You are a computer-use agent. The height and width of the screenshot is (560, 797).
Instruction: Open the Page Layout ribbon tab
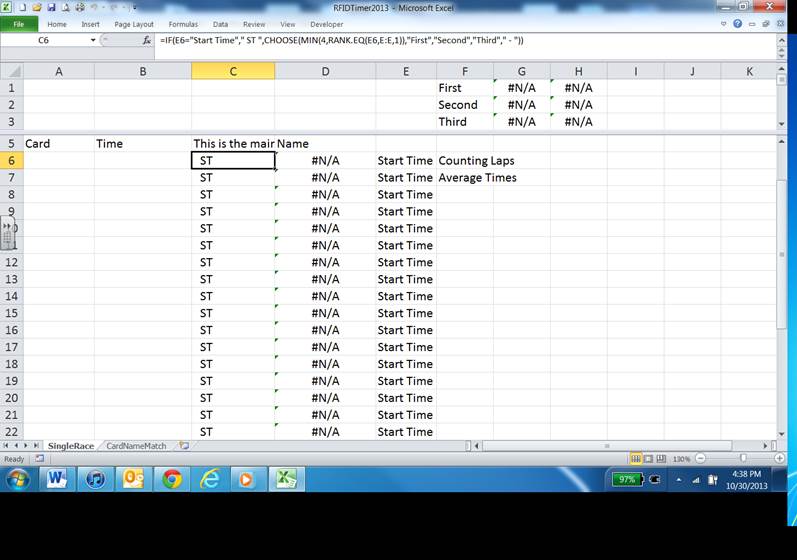134,24
